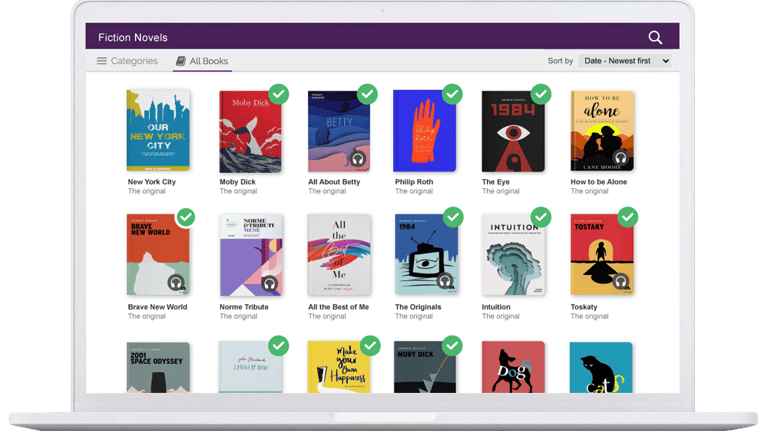Image resolution: width=768 pixels, height=431 pixels.
Task: Select the Cannery Row cover
Action: click(250, 367)
